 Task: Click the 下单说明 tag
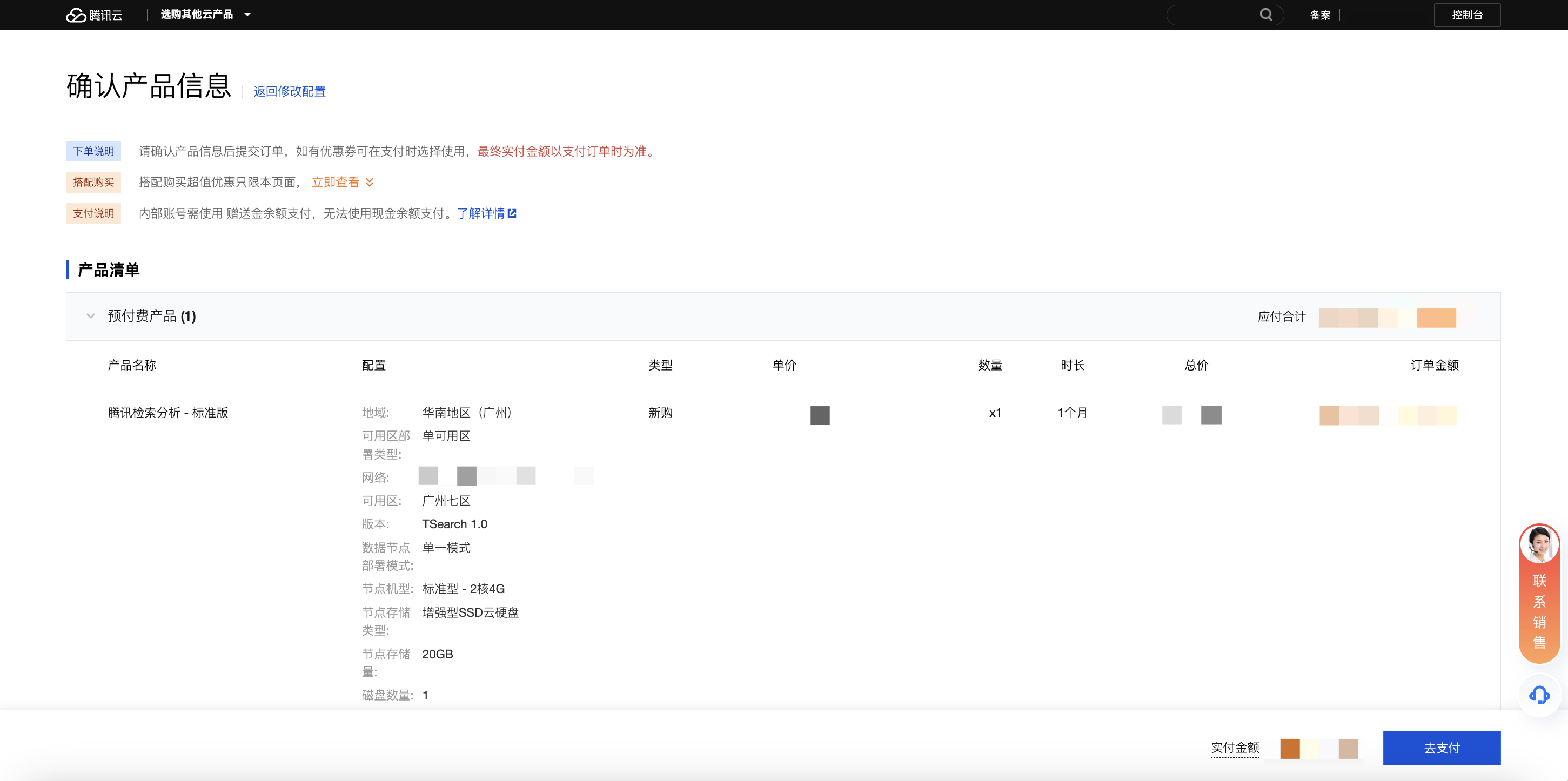point(93,151)
